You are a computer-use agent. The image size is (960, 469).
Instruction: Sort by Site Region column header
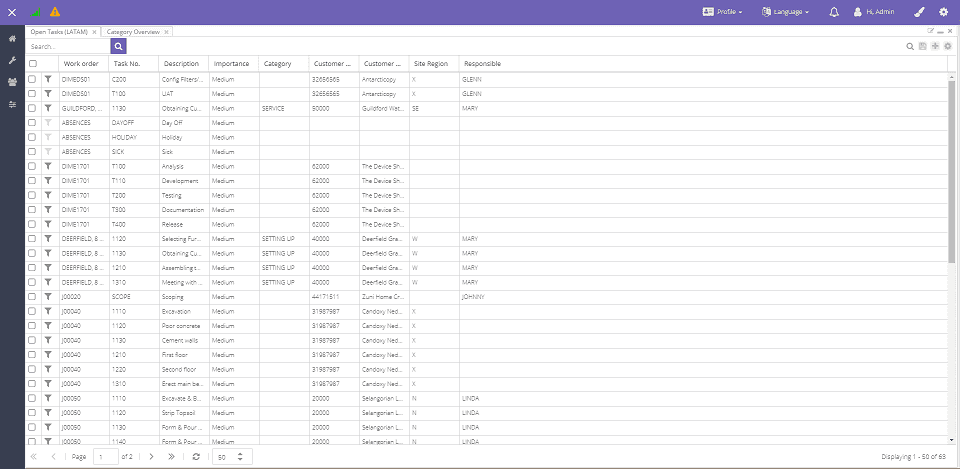pyautogui.click(x=434, y=64)
